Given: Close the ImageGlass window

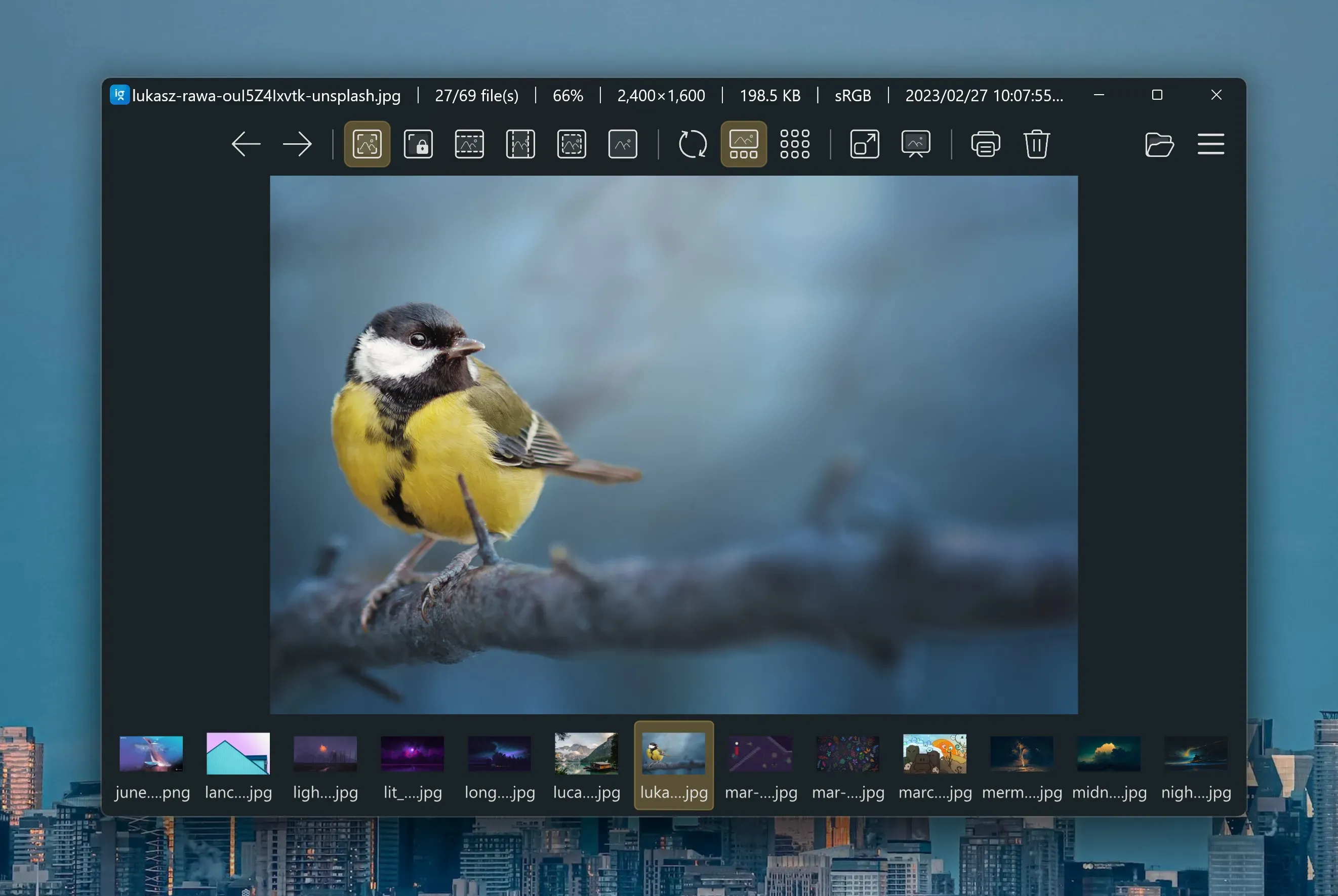Looking at the screenshot, I should click(1215, 95).
